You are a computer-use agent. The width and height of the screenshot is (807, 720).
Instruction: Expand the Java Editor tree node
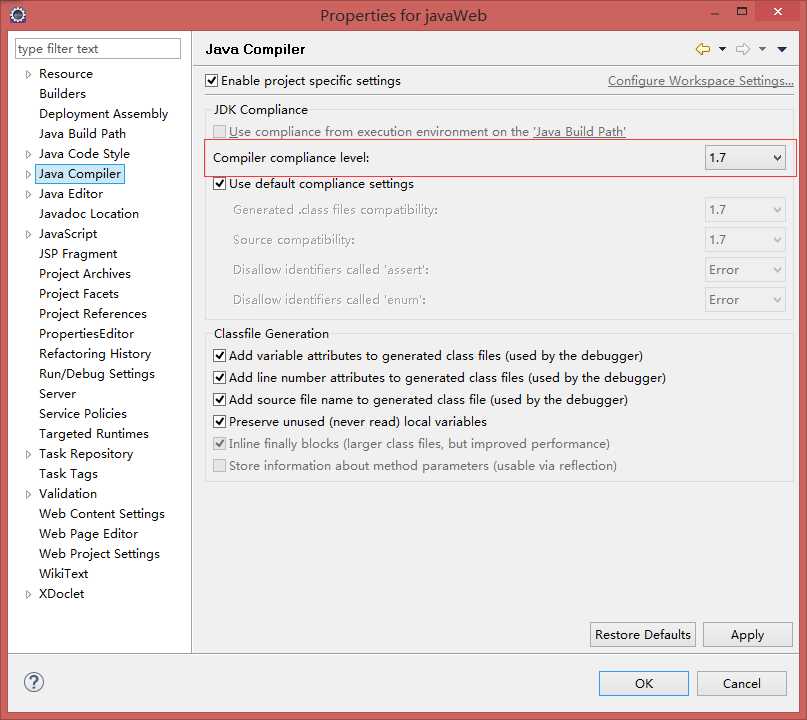point(28,194)
